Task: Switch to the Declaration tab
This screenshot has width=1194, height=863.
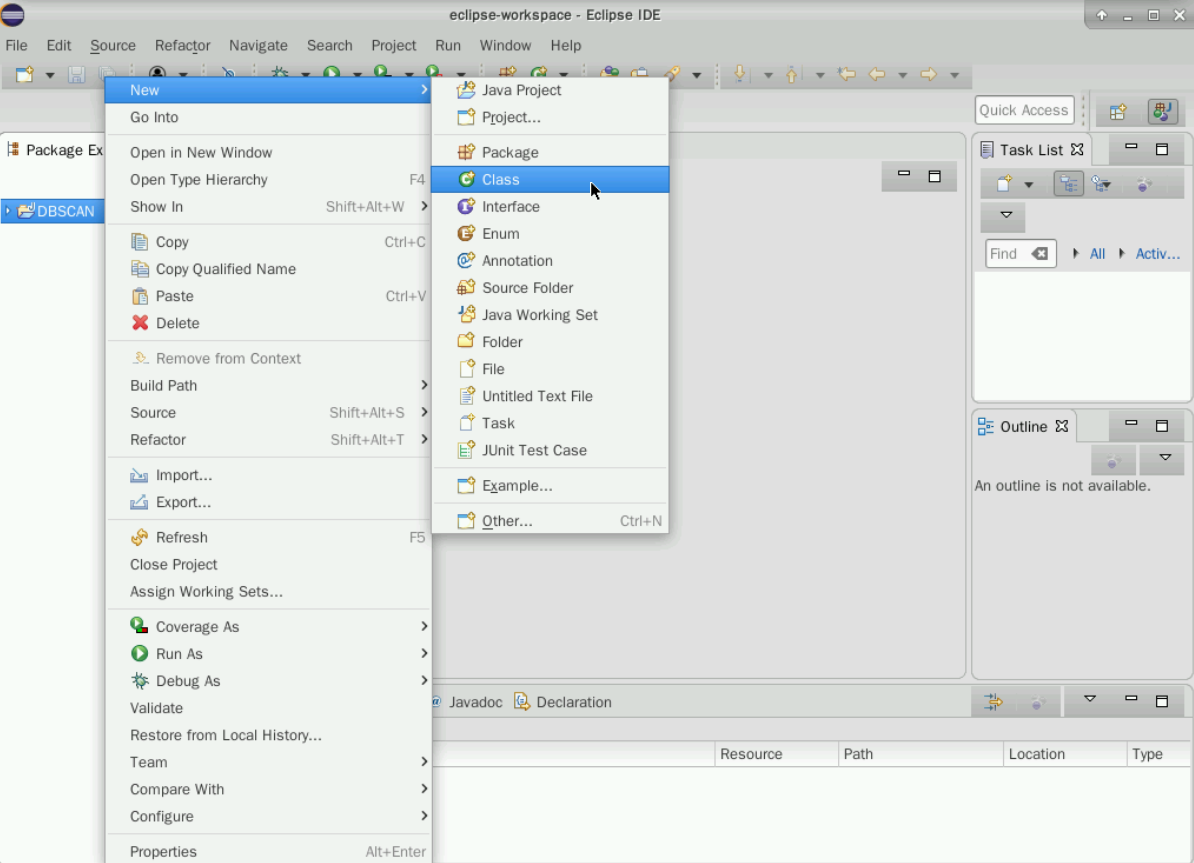Action: click(572, 702)
